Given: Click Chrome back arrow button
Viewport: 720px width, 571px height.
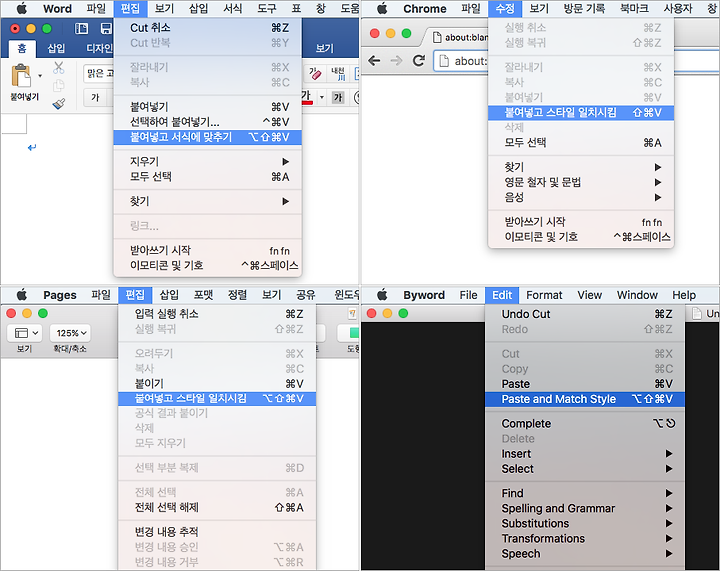Looking at the screenshot, I should pyautogui.click(x=375, y=61).
